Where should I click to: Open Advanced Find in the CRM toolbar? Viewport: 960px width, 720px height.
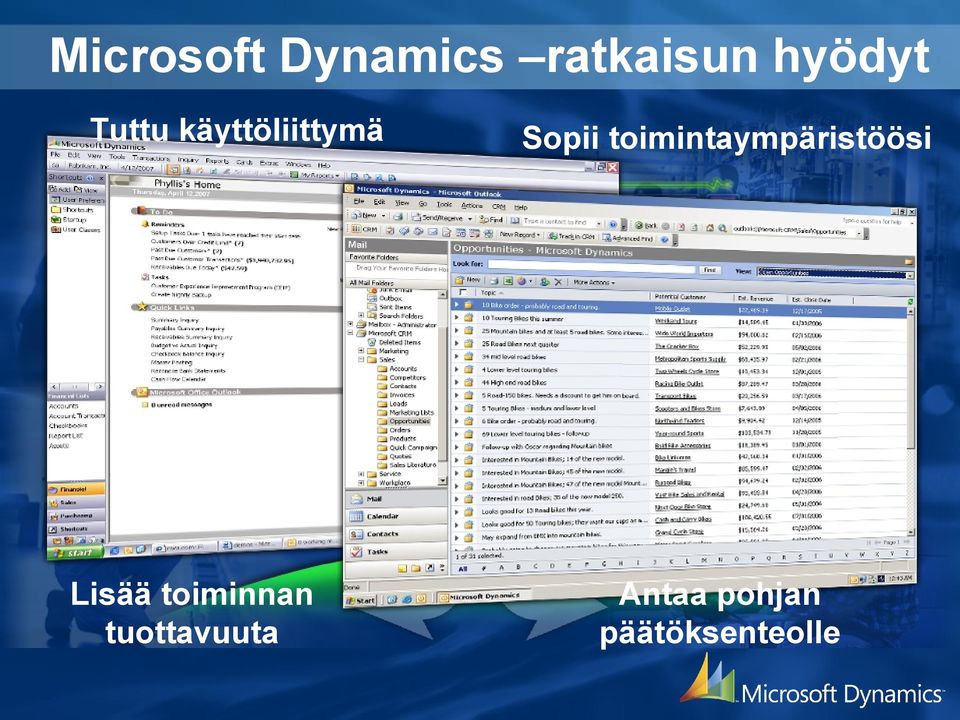pos(628,238)
